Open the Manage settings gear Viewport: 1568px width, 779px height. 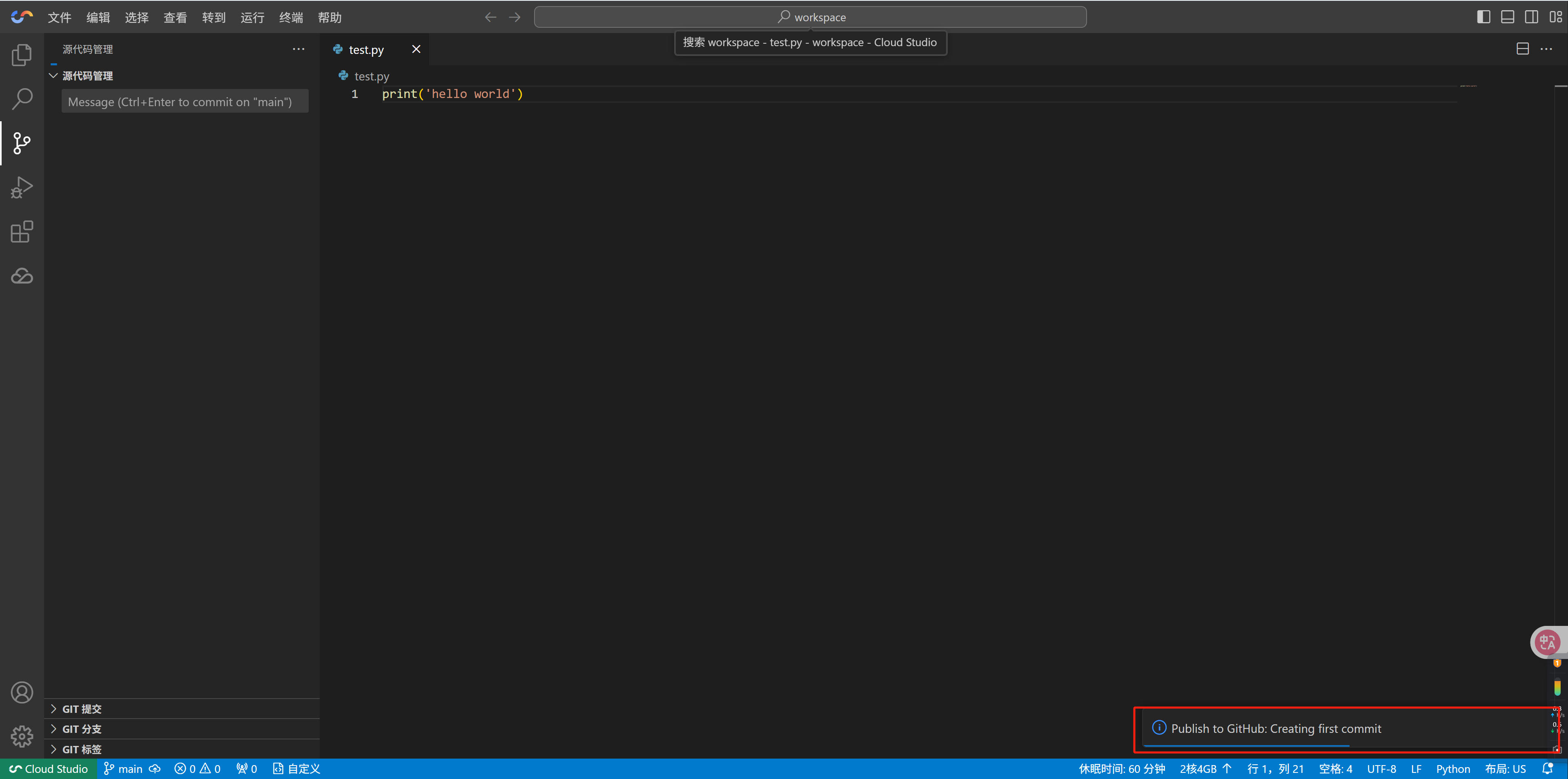pos(22,737)
